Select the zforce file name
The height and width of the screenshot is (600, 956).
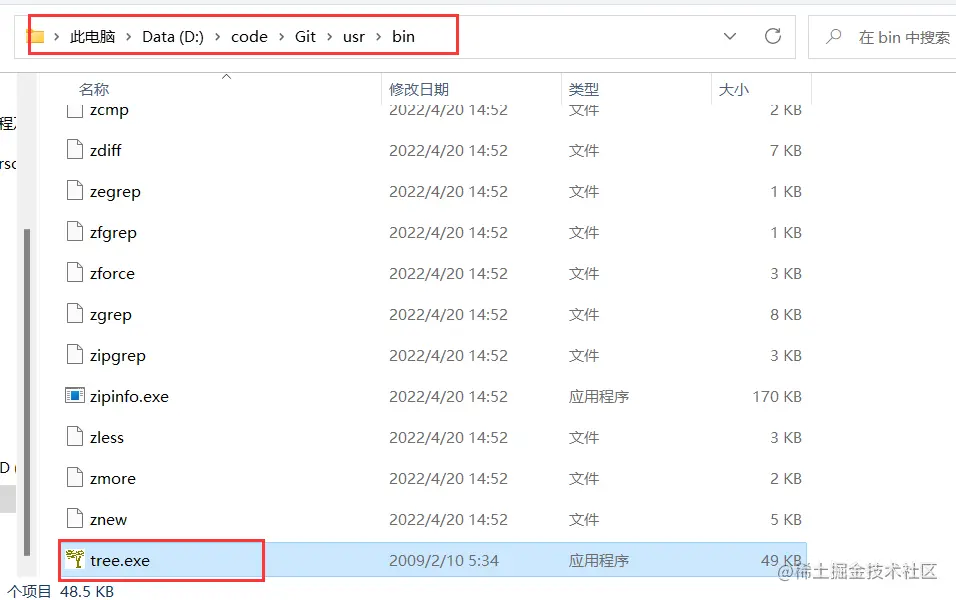click(x=112, y=274)
